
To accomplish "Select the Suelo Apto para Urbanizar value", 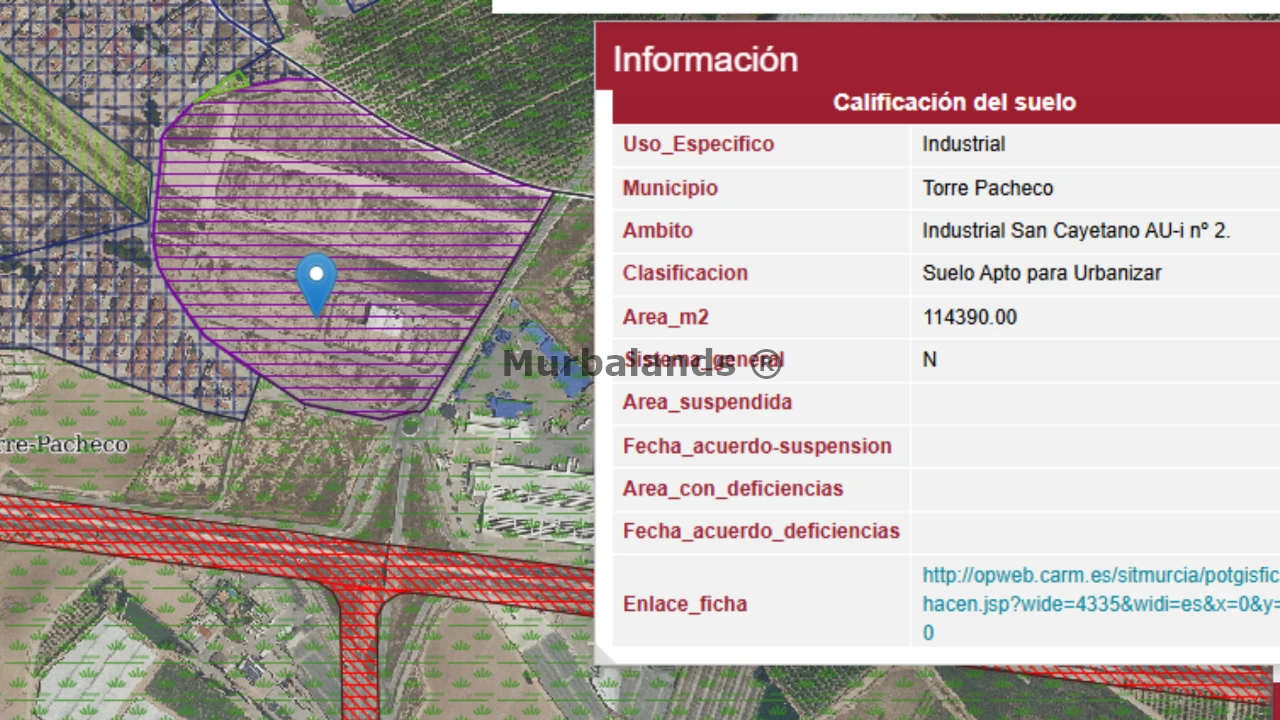I will [x=1041, y=273].
